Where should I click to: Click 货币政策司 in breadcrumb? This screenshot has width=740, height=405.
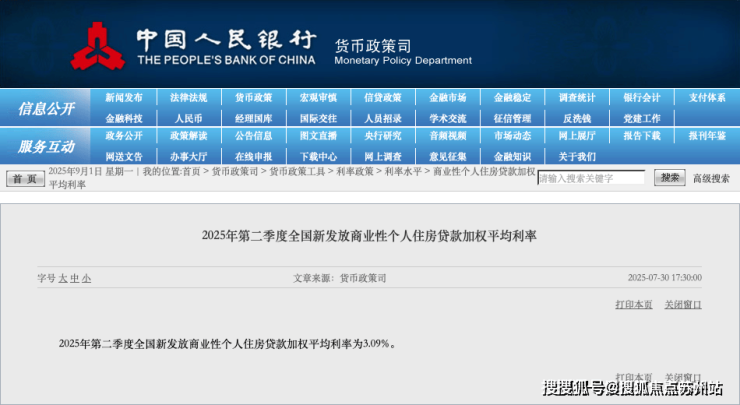(x=235, y=172)
